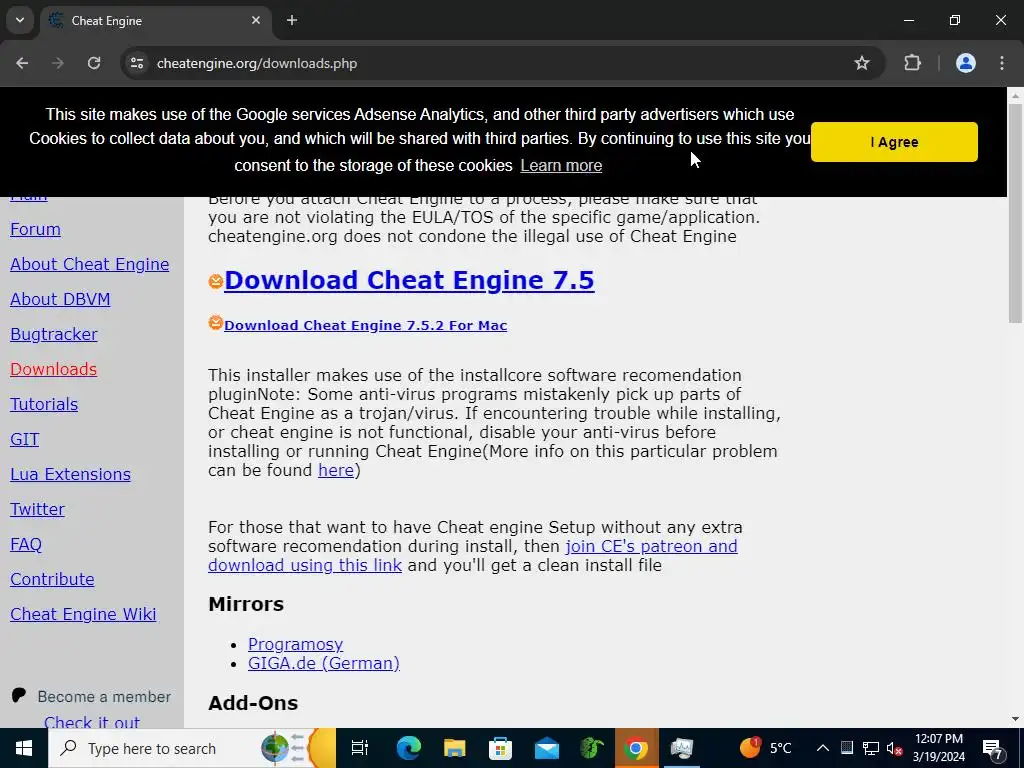1024x768 pixels.
Task: Open the notification center icon
Action: tap(992, 748)
